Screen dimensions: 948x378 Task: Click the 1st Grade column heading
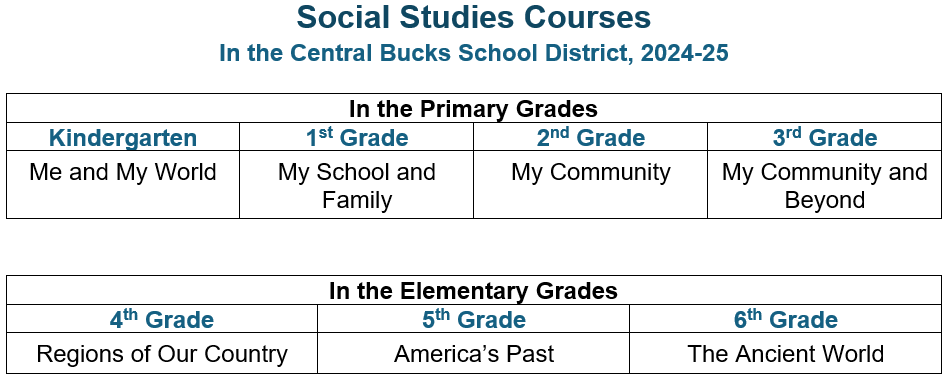[x=357, y=138]
